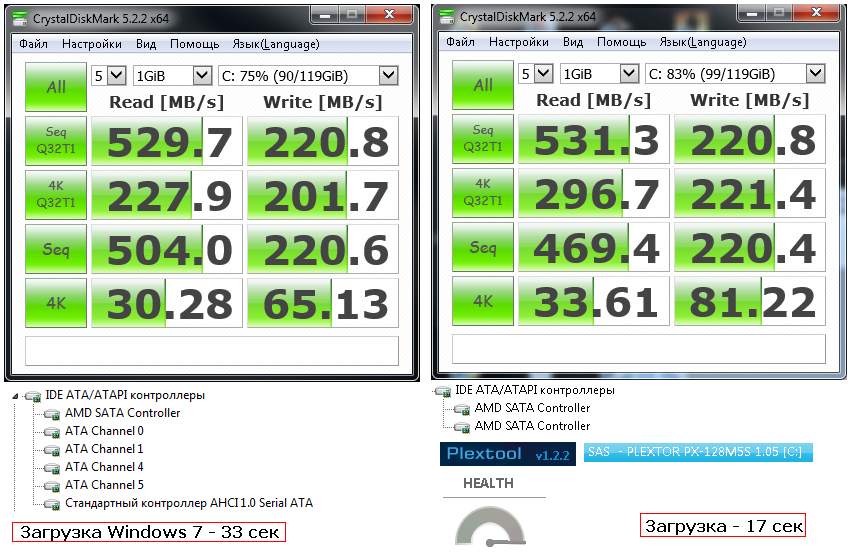Run All tests in right window
Viewport: 853px width, 558px height.
point(483,85)
